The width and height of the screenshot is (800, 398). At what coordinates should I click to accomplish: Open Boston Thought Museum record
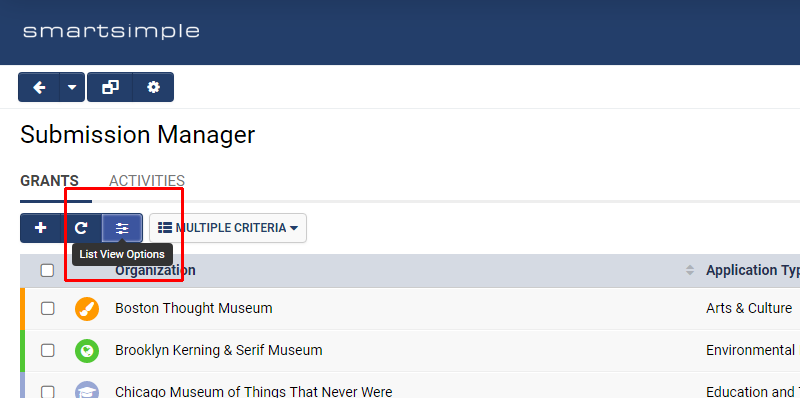tap(193, 308)
